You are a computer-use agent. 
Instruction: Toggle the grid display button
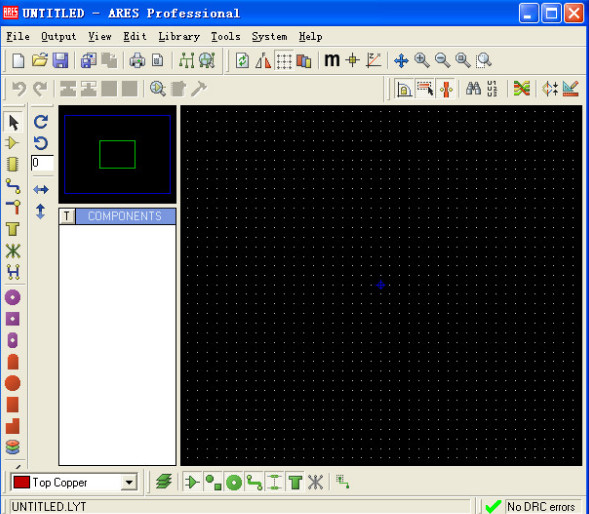pos(284,60)
